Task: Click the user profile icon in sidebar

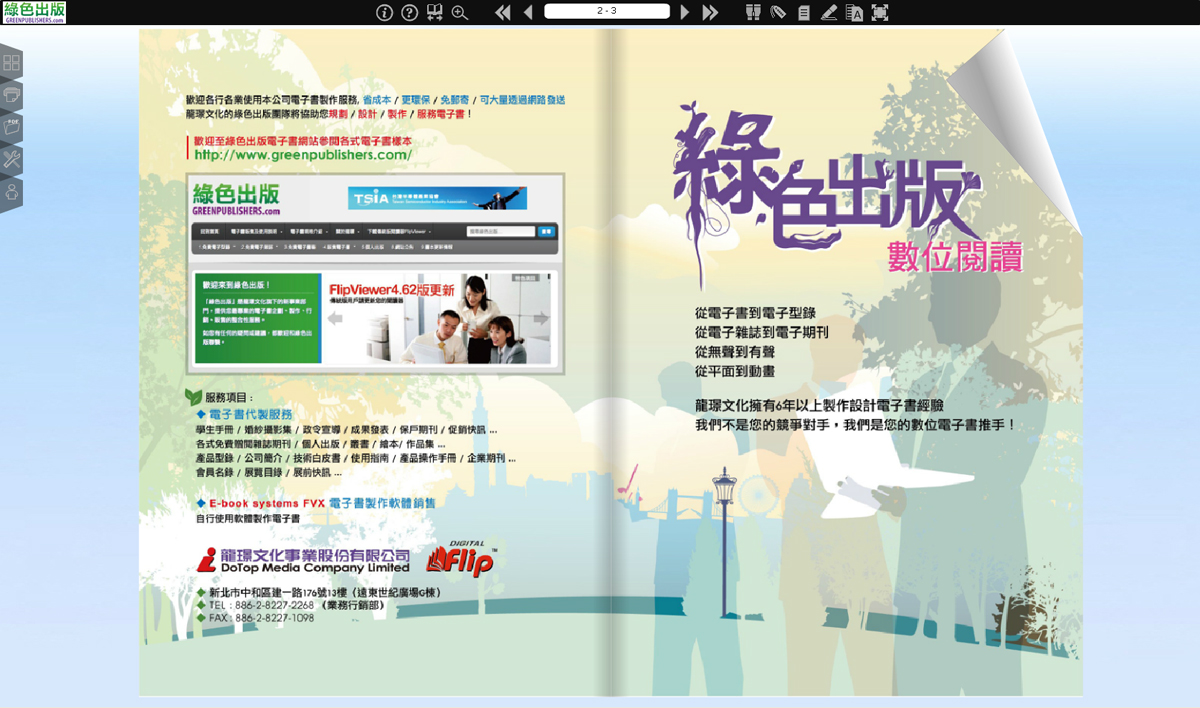Action: coord(11,192)
